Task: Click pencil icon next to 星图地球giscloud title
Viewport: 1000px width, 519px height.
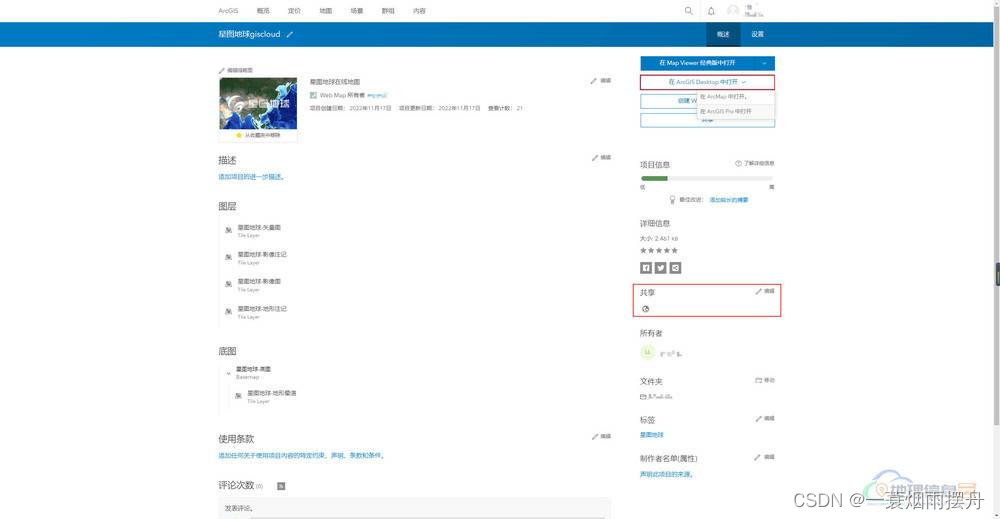Action: click(290, 34)
